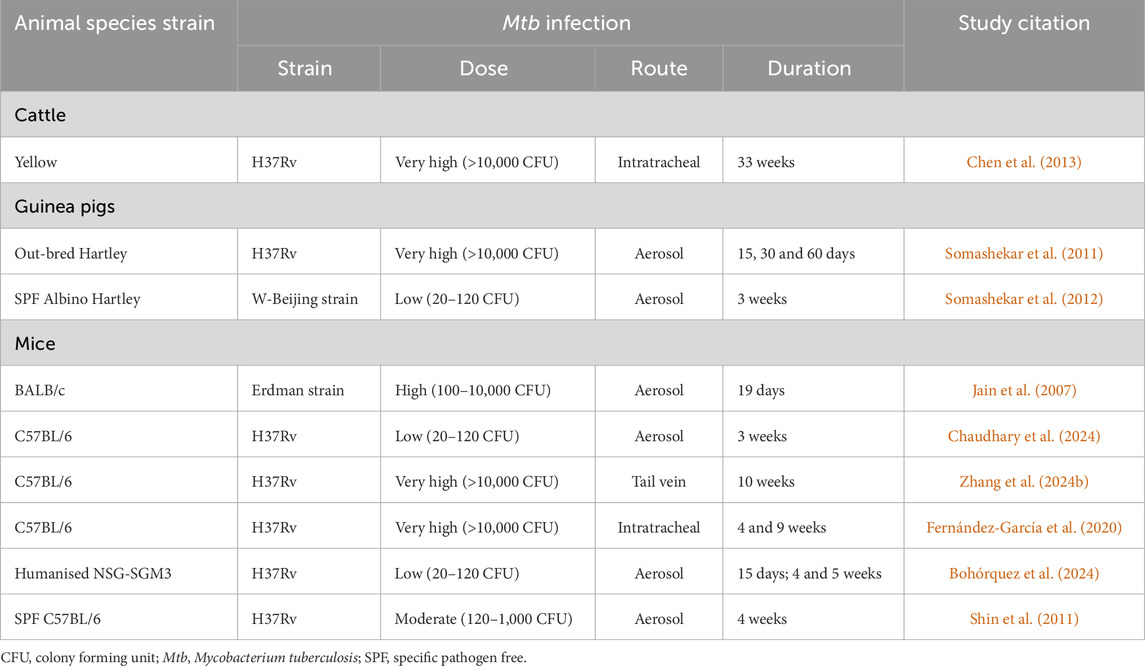
Task: Click the Dose column subheader
Action: click(483, 69)
